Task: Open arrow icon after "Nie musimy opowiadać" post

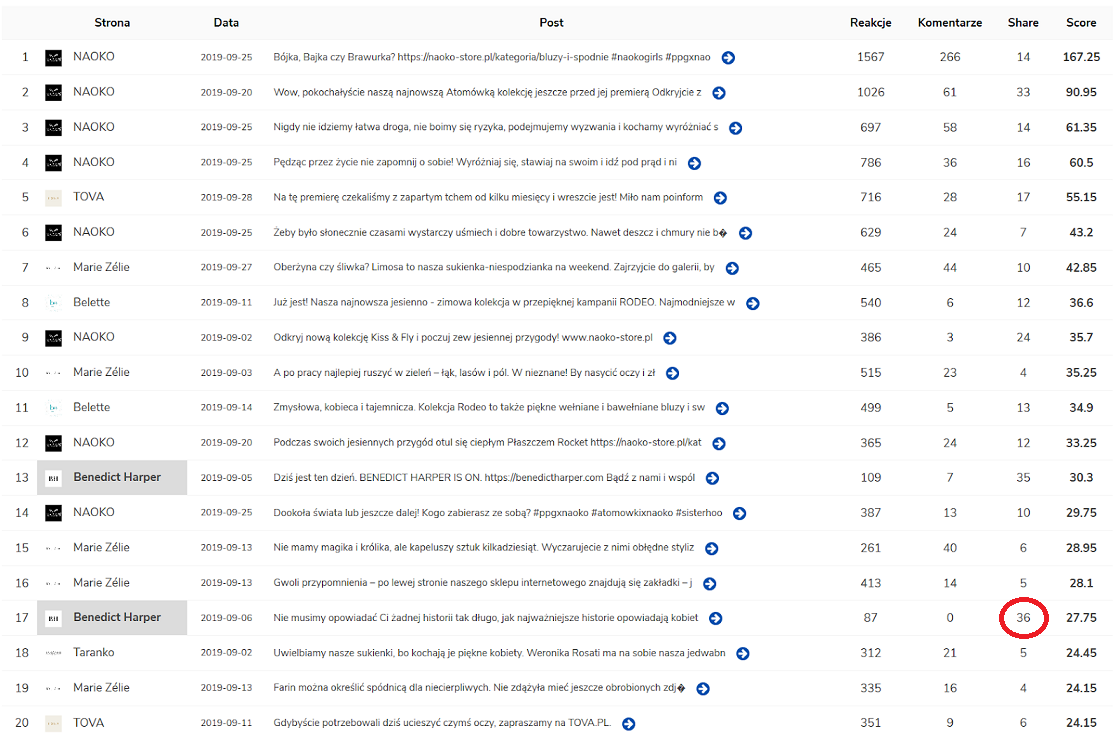Action: click(715, 619)
